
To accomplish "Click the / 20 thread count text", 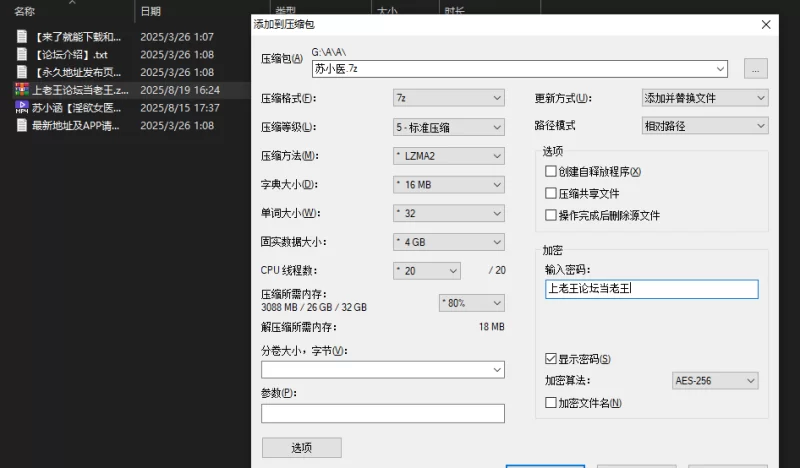I will point(497,270).
